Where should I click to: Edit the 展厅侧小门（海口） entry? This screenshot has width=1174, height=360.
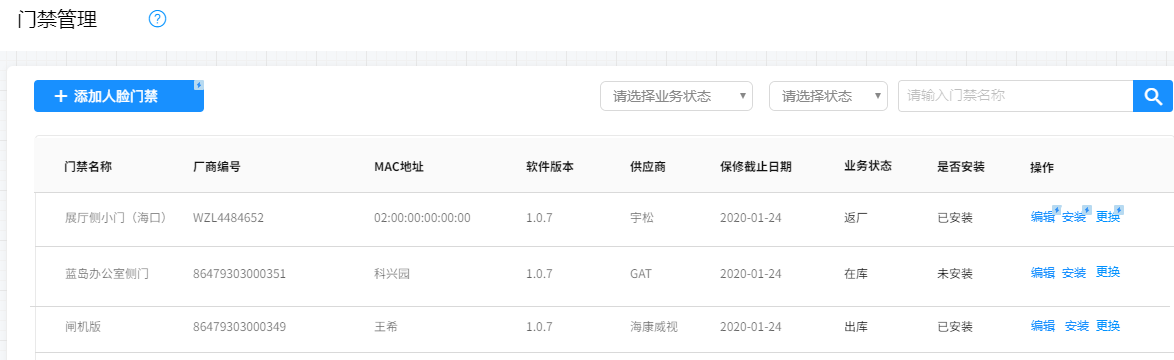(x=1042, y=218)
